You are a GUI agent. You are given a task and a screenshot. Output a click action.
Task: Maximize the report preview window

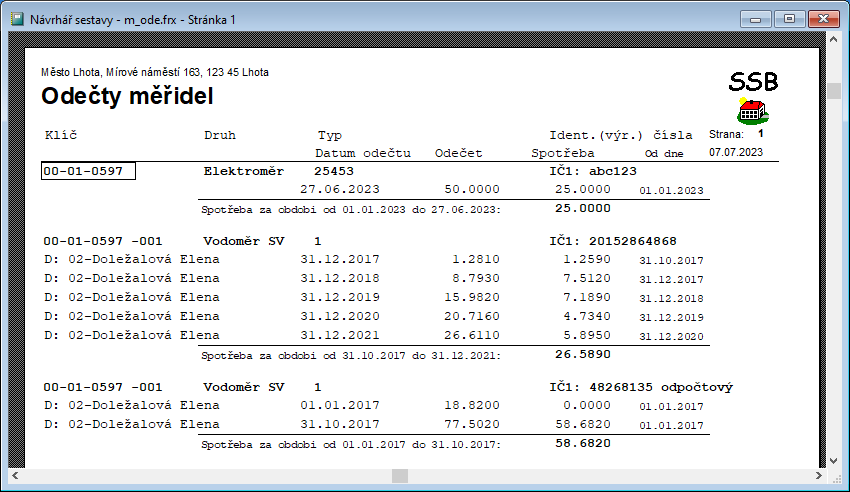[788, 18]
